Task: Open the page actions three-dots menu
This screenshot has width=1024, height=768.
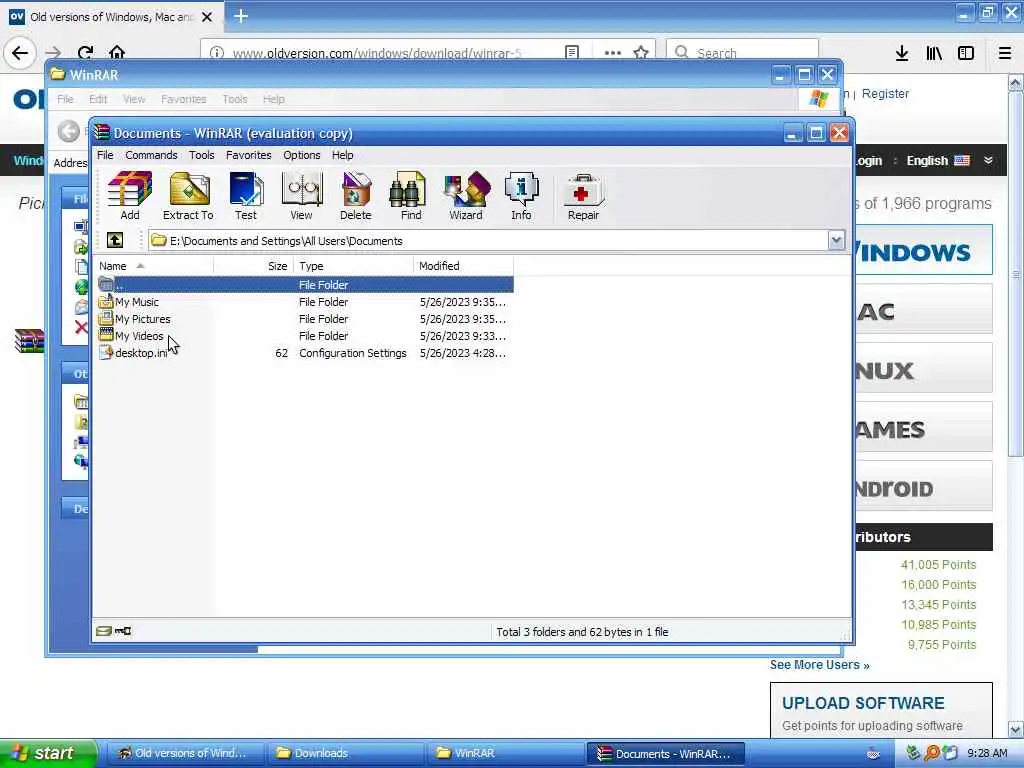Action: [613, 52]
